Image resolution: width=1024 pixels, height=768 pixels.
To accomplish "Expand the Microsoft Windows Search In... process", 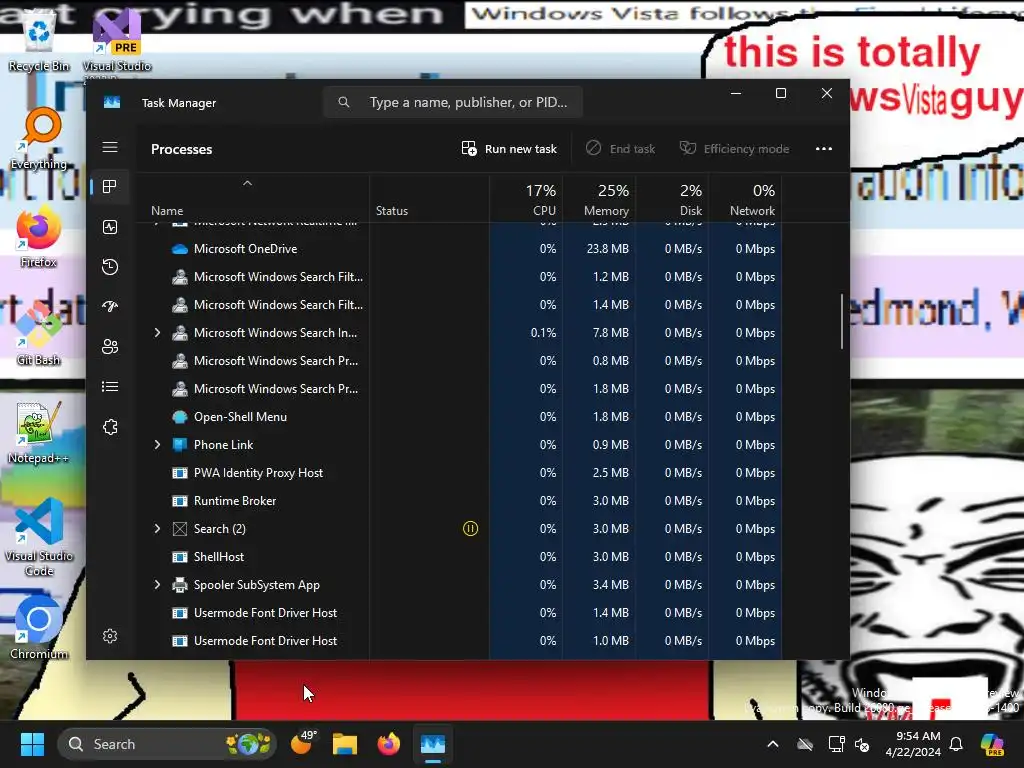I will pyautogui.click(x=157, y=333).
